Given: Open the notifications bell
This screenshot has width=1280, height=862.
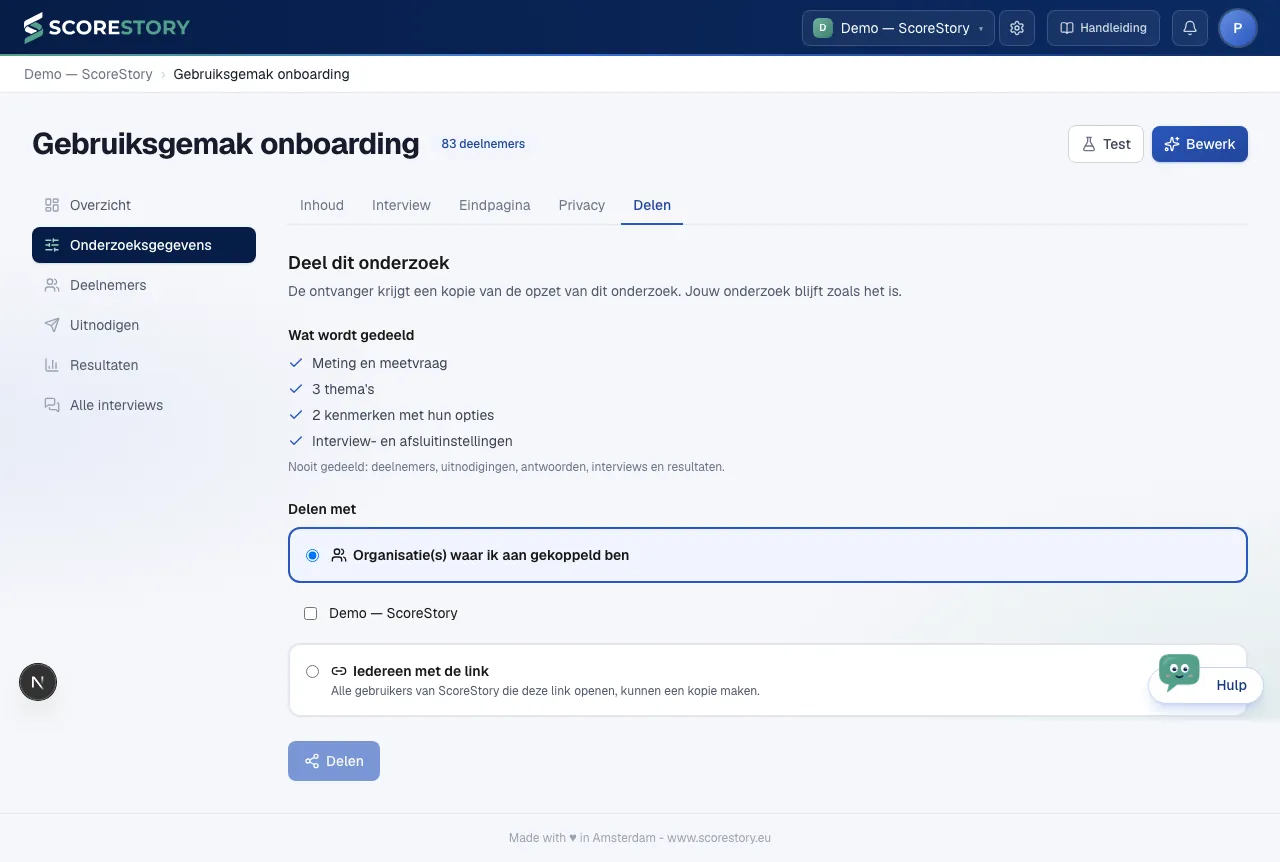Looking at the screenshot, I should [x=1190, y=28].
